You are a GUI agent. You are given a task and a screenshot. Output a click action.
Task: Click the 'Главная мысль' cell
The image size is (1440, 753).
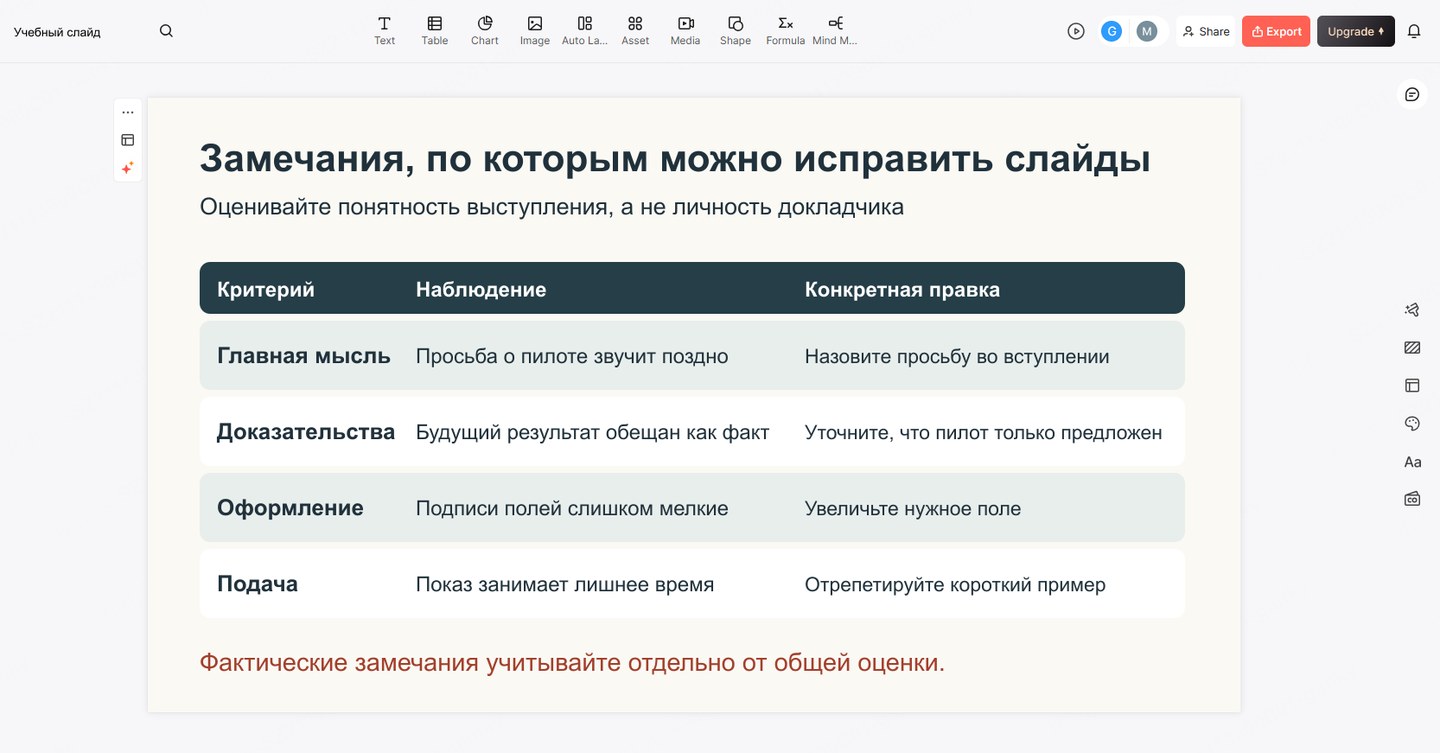pos(304,355)
